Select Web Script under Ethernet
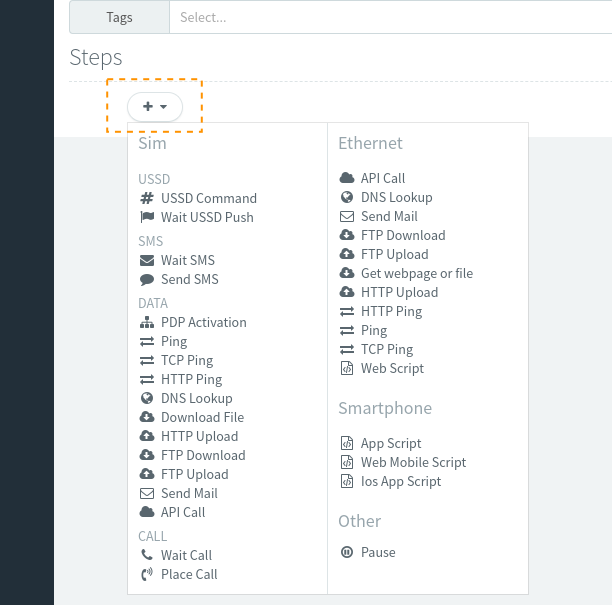Image resolution: width=612 pixels, height=605 pixels. coord(392,368)
